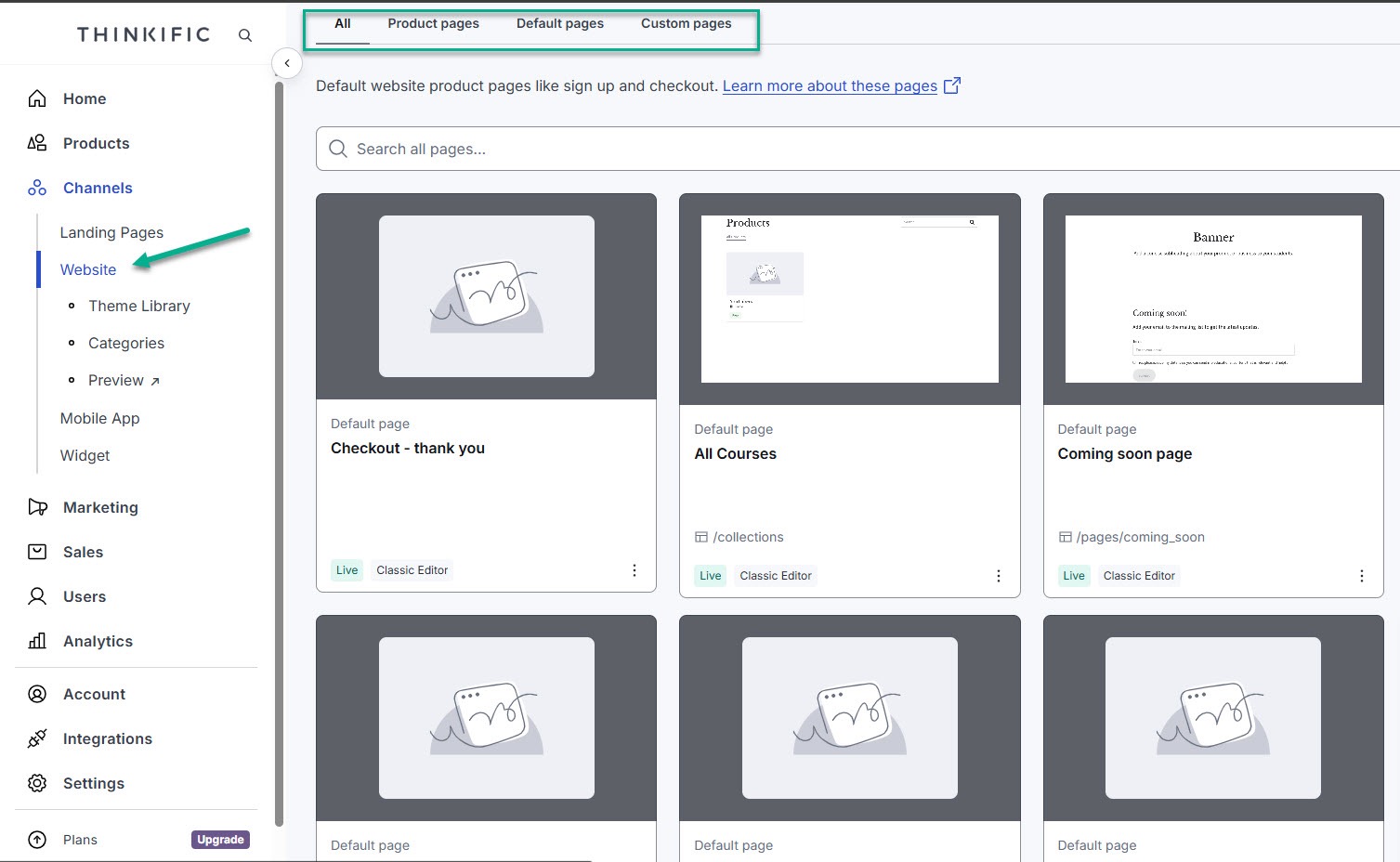The image size is (1400, 862).
Task: Switch to the Product pages tab
Action: (x=434, y=24)
